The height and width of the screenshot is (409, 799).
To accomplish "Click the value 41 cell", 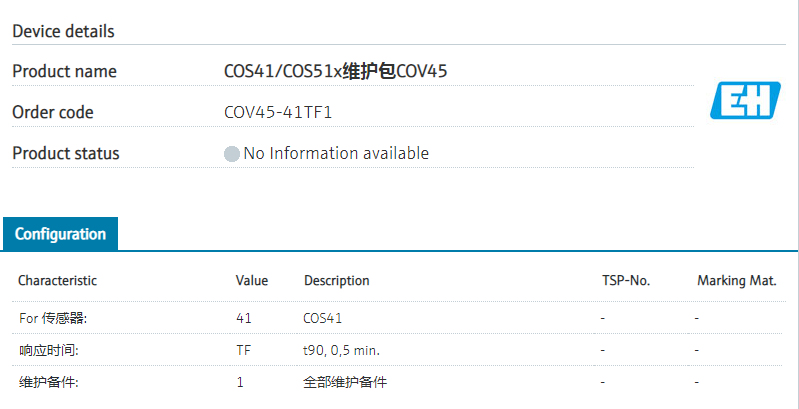I will [x=244, y=318].
